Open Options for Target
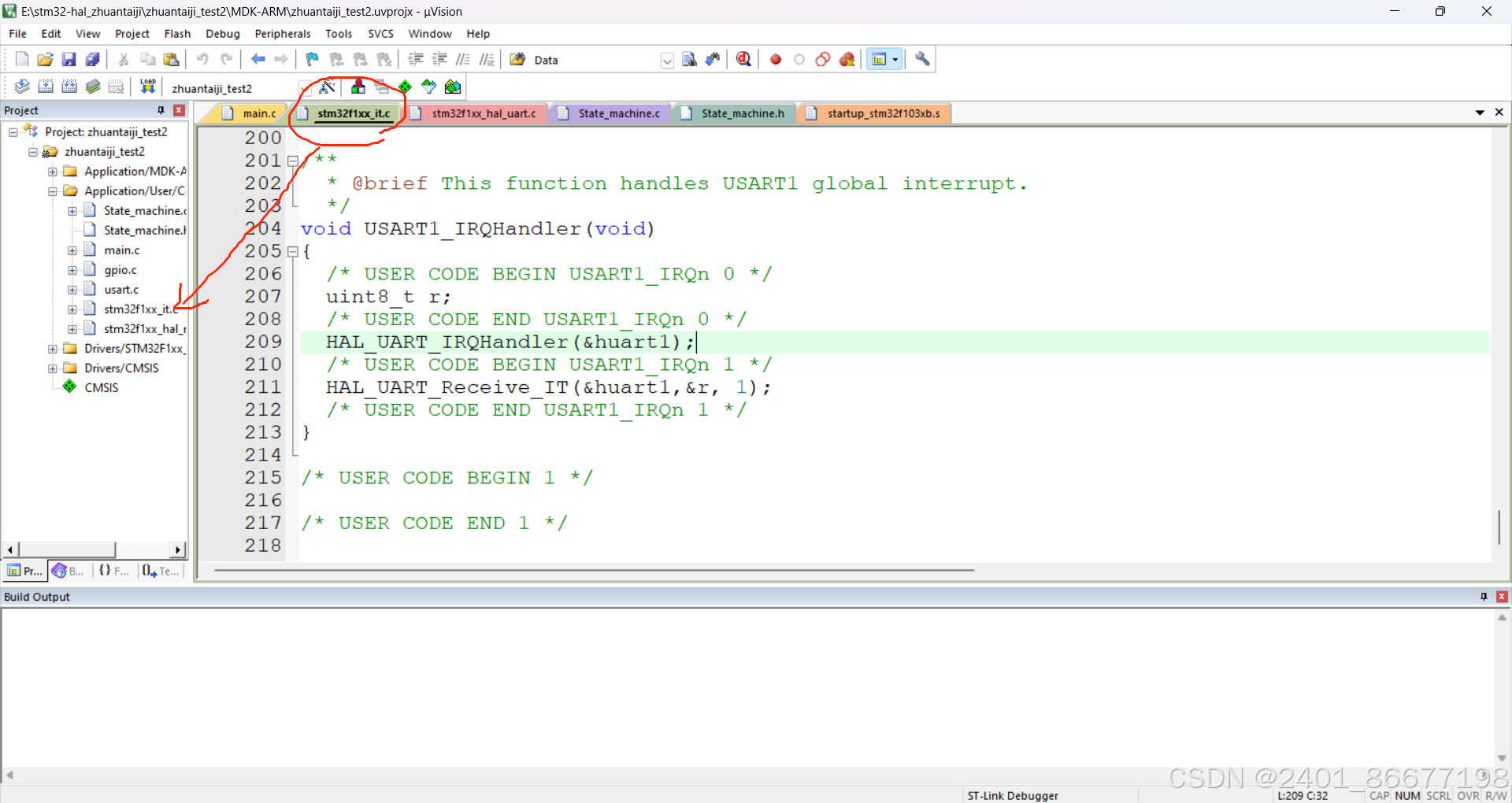Image resolution: width=1512 pixels, height=803 pixels. point(328,87)
